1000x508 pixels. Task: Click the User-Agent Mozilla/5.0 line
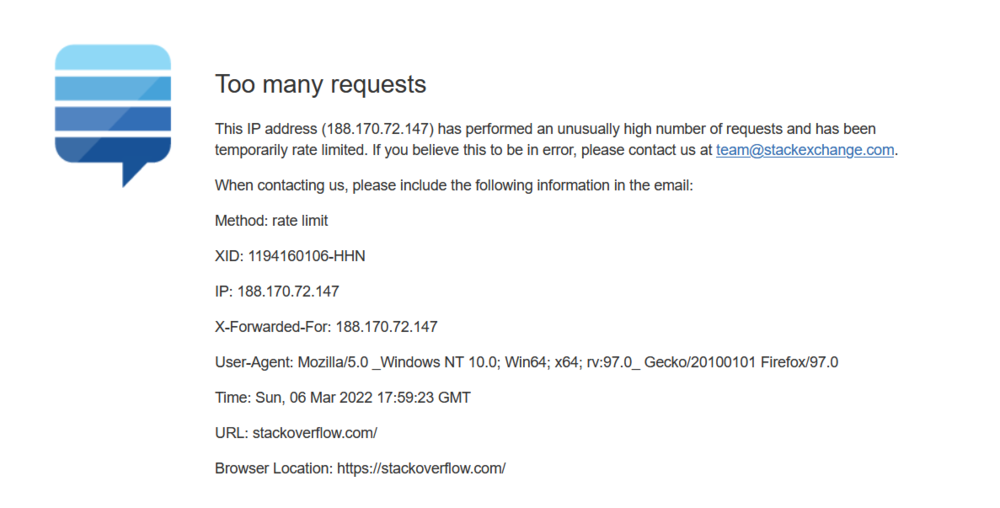pyautogui.click(x=527, y=363)
